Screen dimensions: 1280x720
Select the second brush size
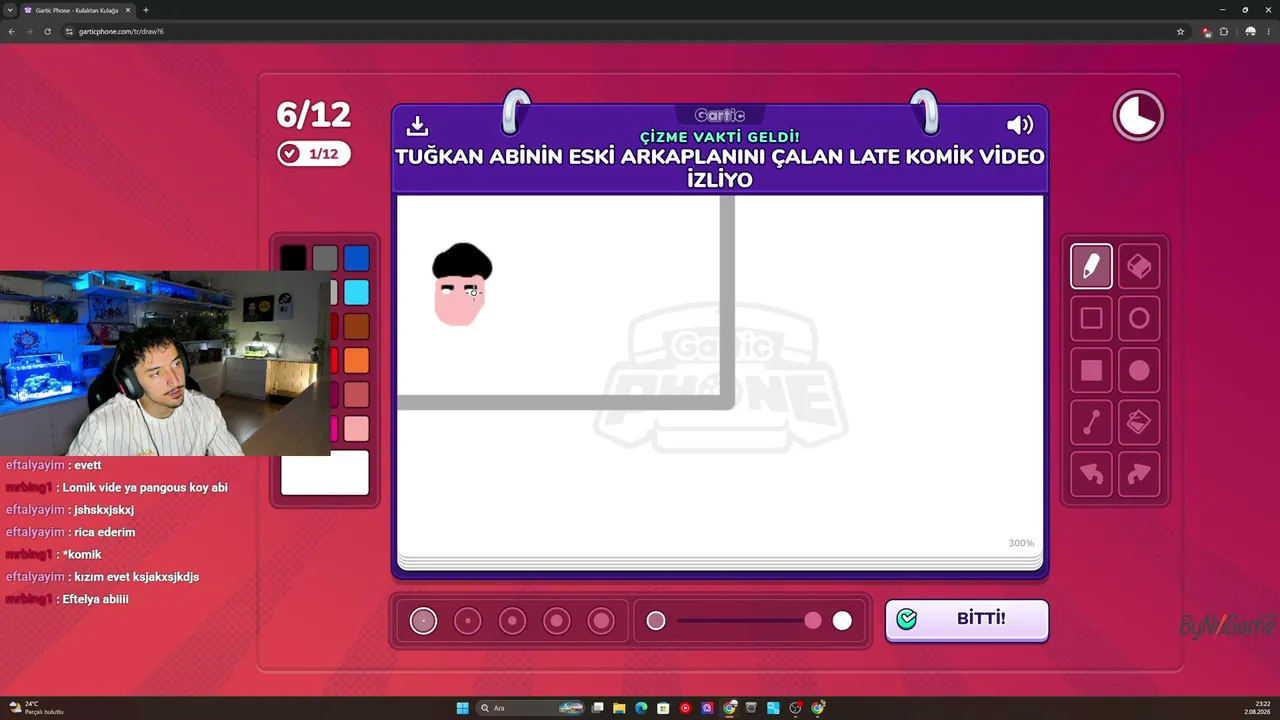[x=468, y=621]
